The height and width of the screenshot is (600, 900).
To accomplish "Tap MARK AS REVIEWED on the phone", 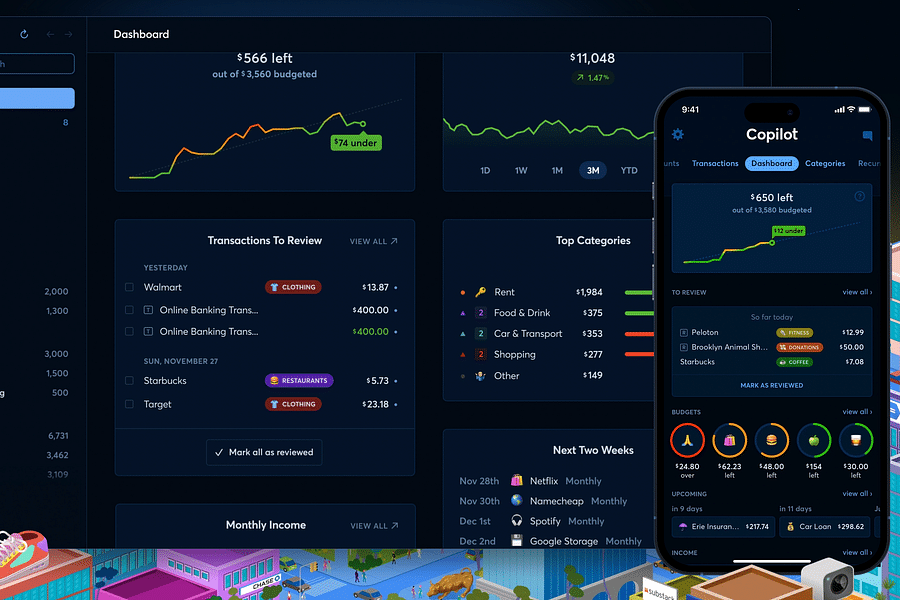I will pos(771,385).
